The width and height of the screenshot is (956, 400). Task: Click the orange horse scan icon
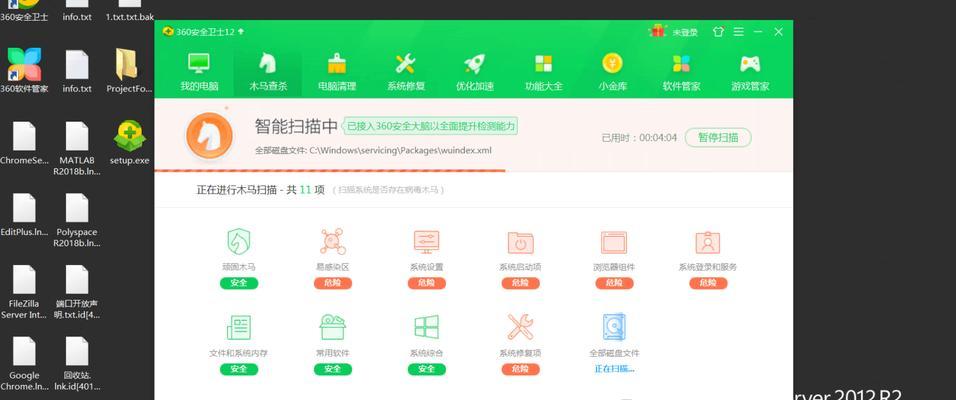209,135
